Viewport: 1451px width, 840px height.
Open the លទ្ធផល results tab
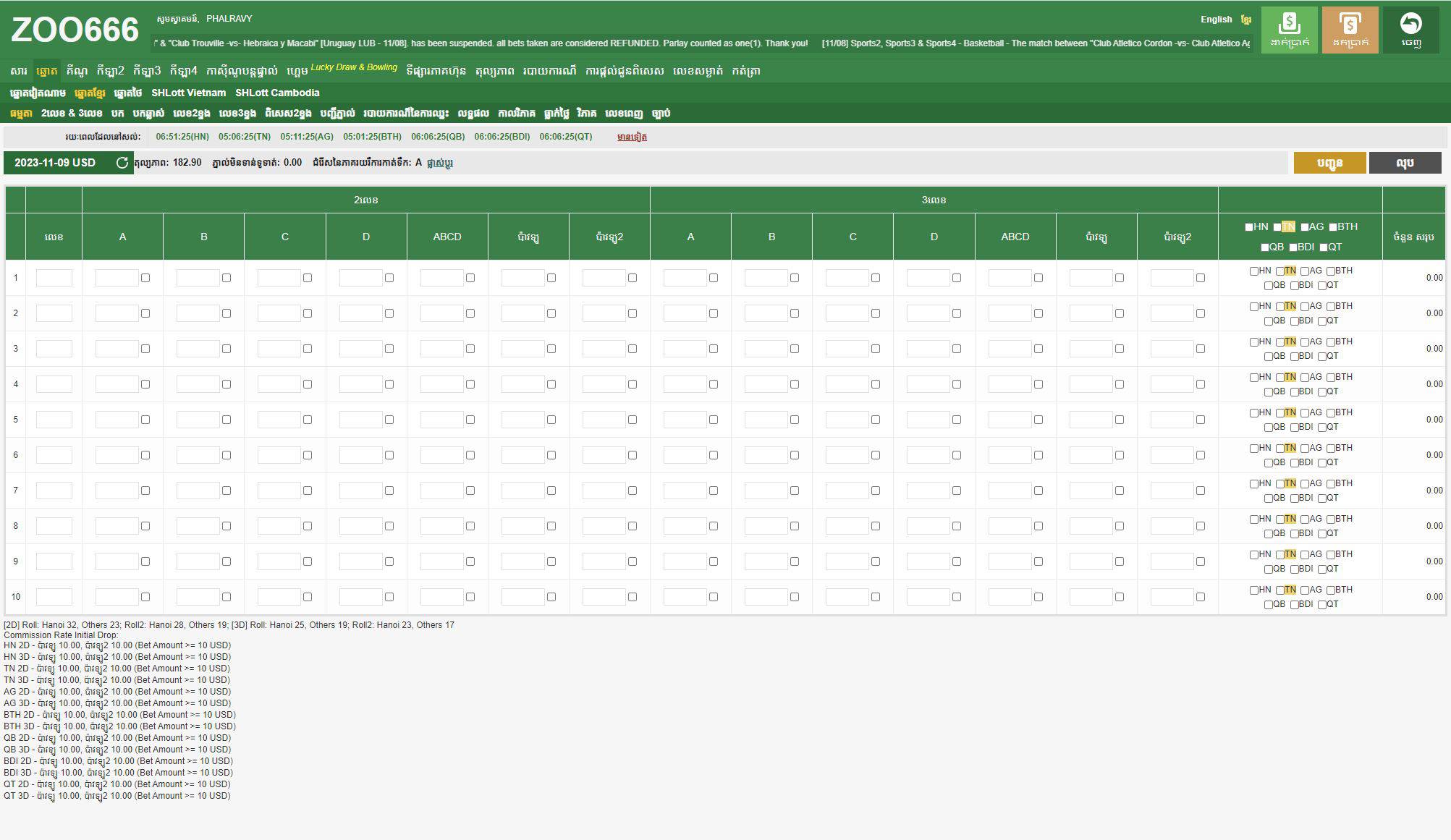click(473, 114)
